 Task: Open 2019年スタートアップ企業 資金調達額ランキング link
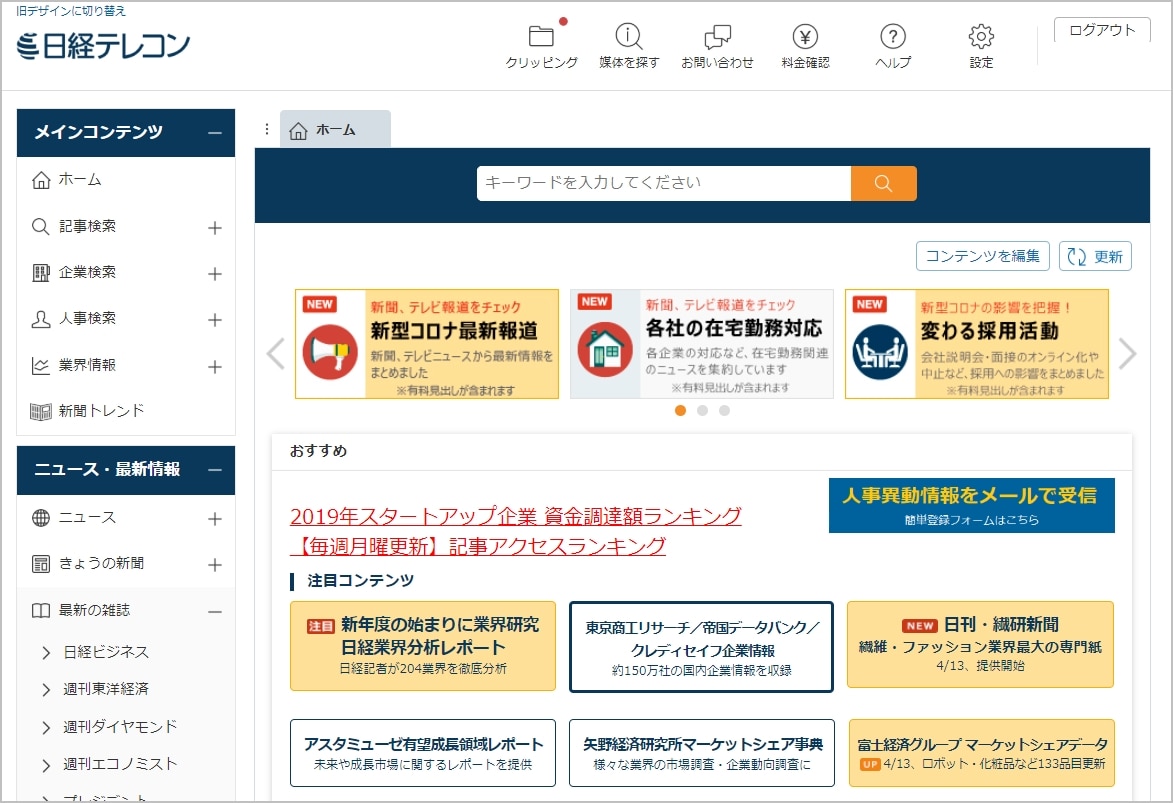(x=515, y=516)
